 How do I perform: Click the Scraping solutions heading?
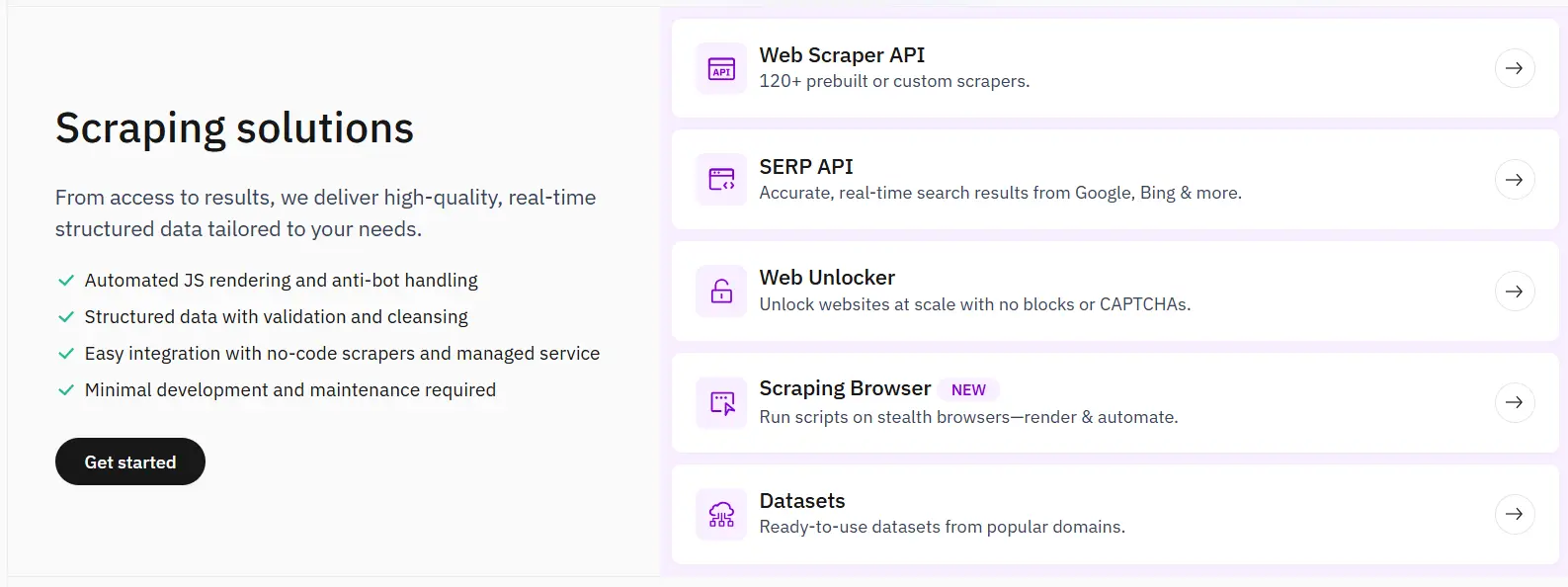234,128
